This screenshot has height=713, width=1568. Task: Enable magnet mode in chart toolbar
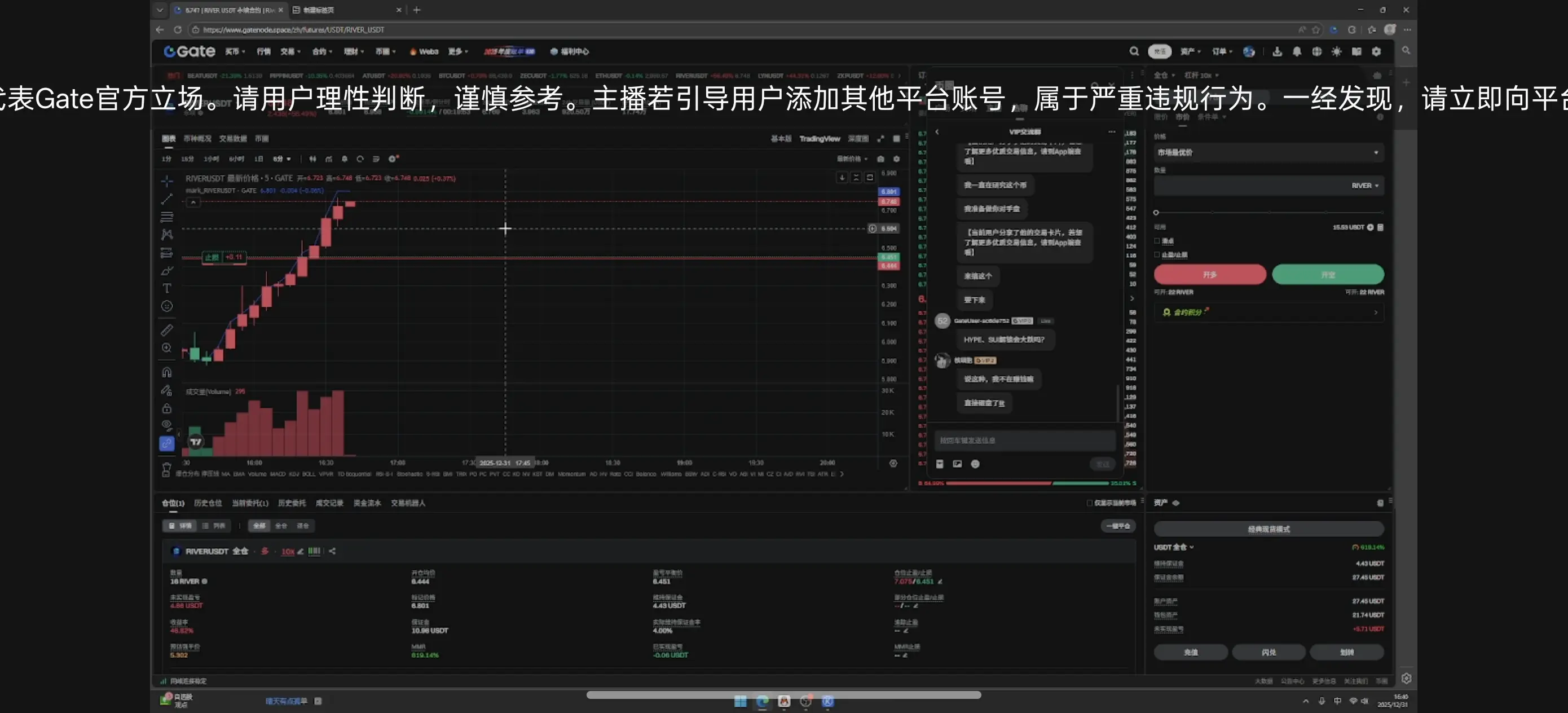coord(166,372)
